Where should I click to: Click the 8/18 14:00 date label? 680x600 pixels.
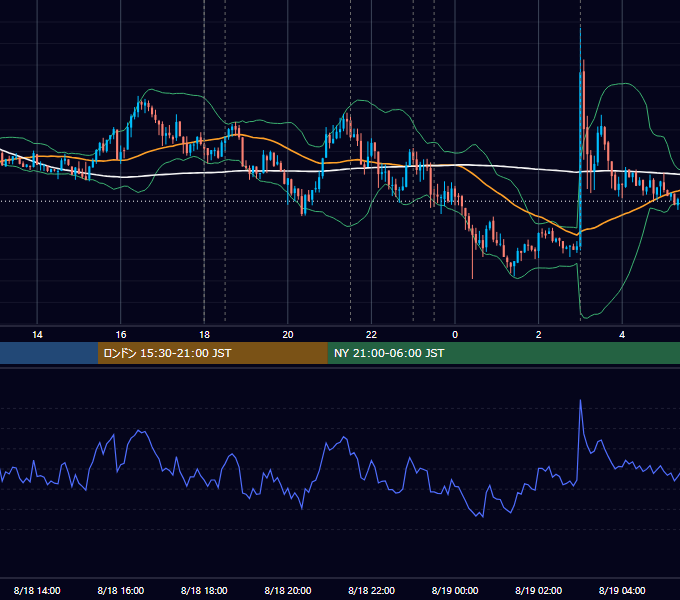point(37,590)
